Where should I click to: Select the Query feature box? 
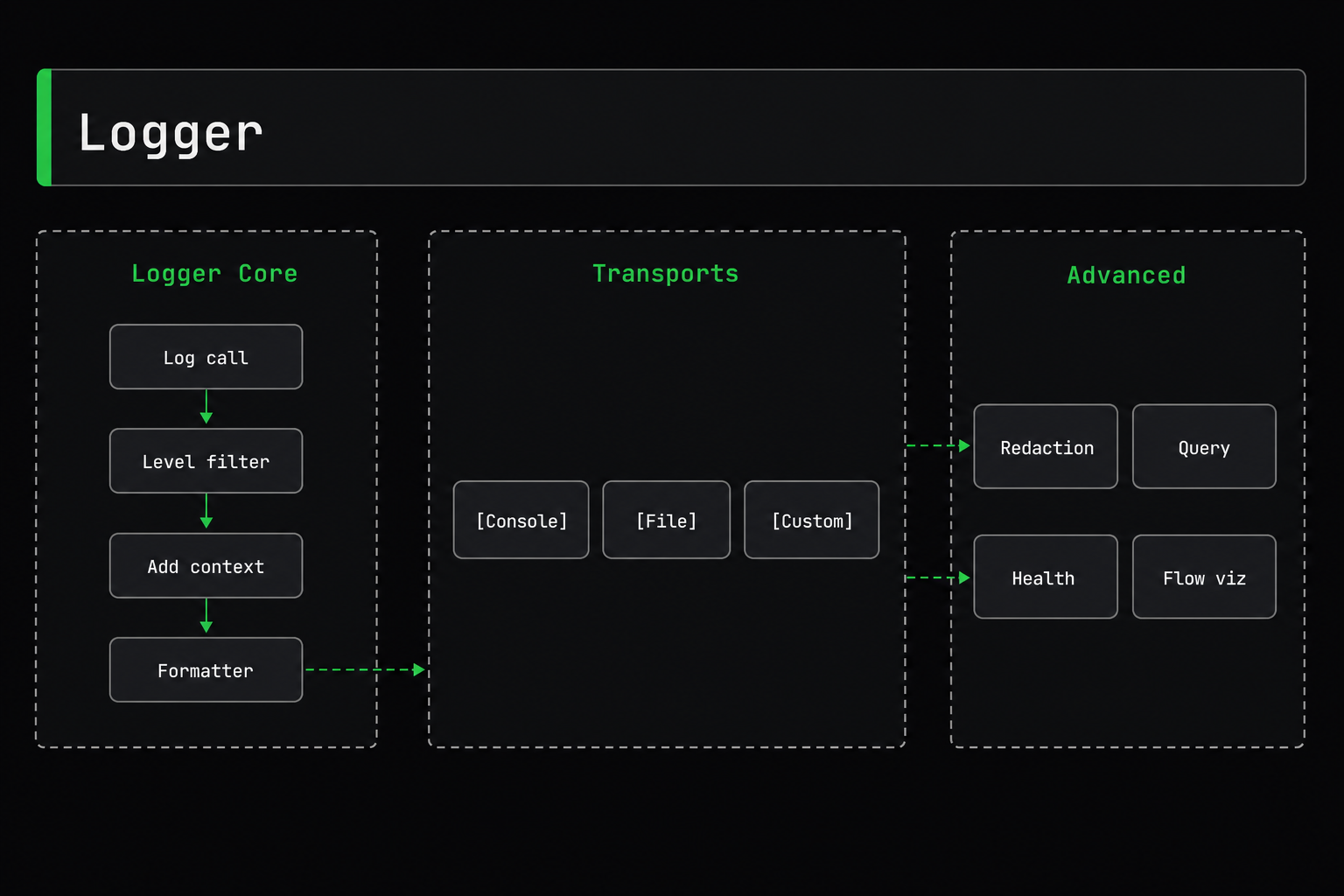1204,446
